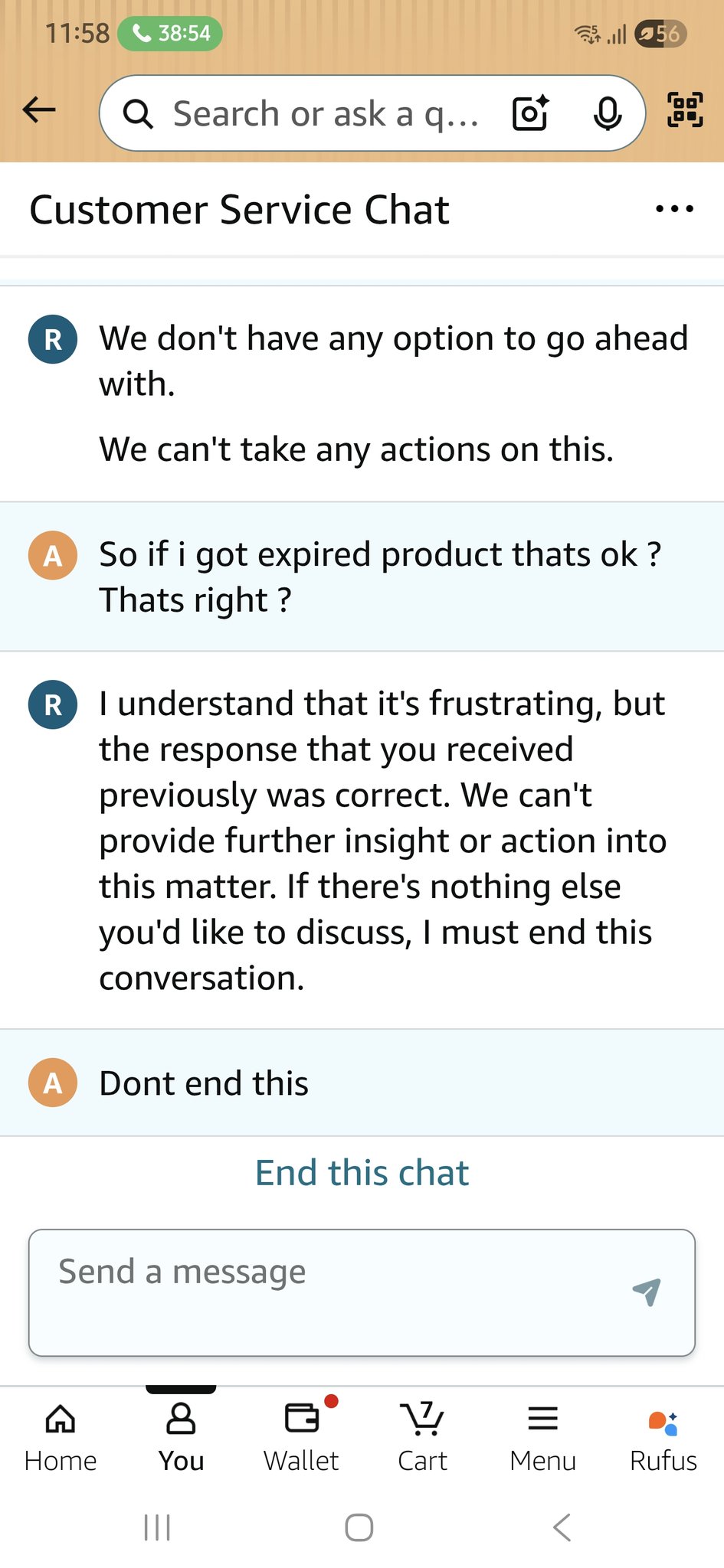Click the End this chat link
Screen dimensions: 724x1568
tap(362, 1173)
